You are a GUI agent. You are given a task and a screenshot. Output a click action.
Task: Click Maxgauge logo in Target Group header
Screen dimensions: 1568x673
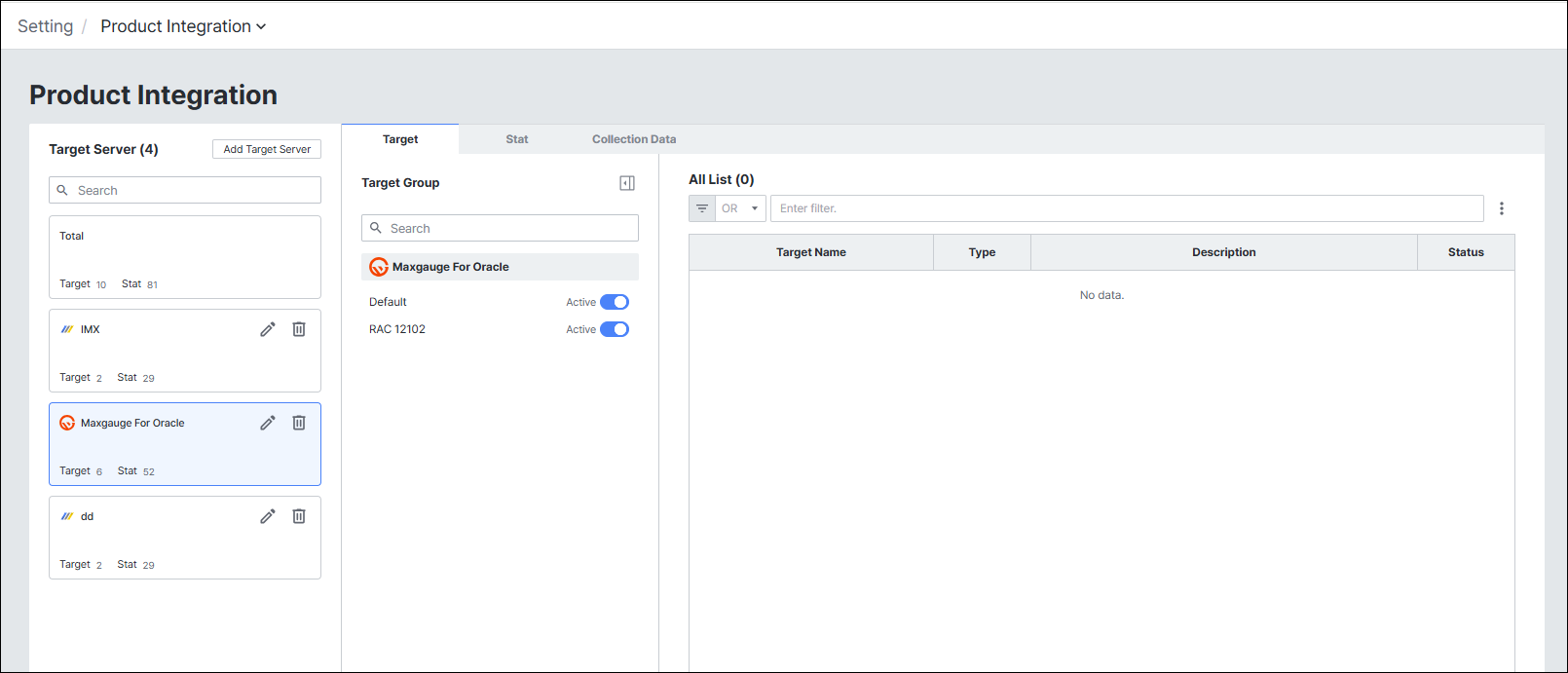[379, 267]
